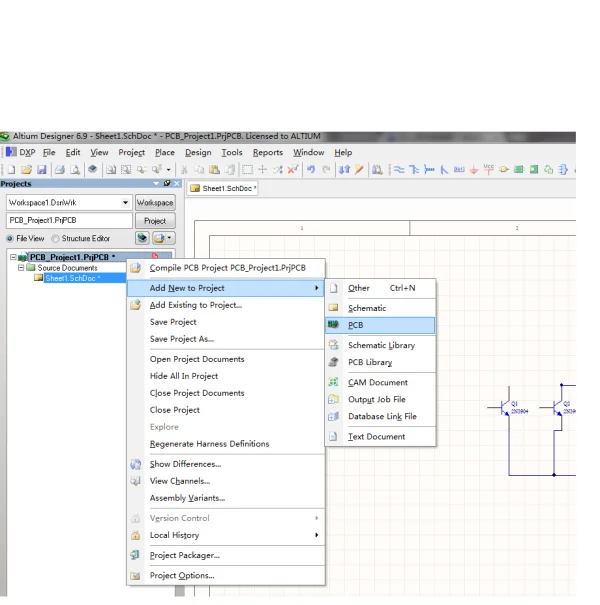Open the Projects panel options dropdown arrow
The width and height of the screenshot is (600, 605).
click(156, 183)
